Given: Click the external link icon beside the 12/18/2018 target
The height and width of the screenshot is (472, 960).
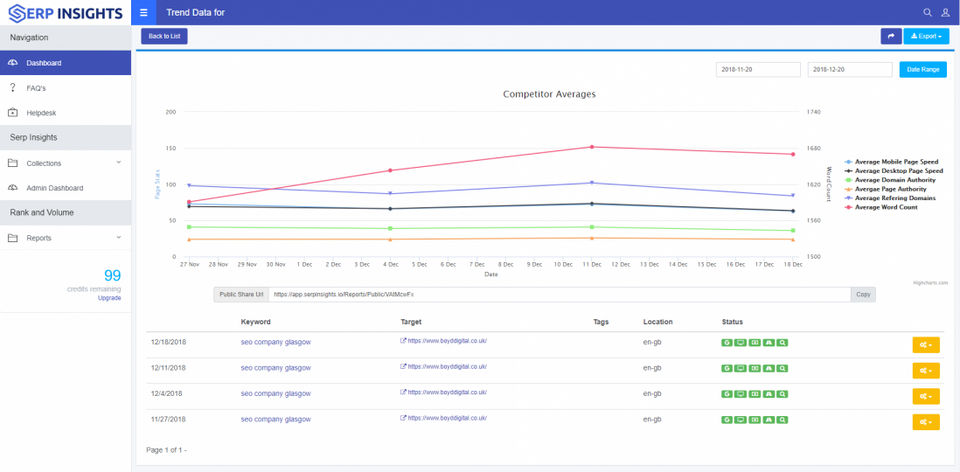Looking at the screenshot, I should click(403, 340).
